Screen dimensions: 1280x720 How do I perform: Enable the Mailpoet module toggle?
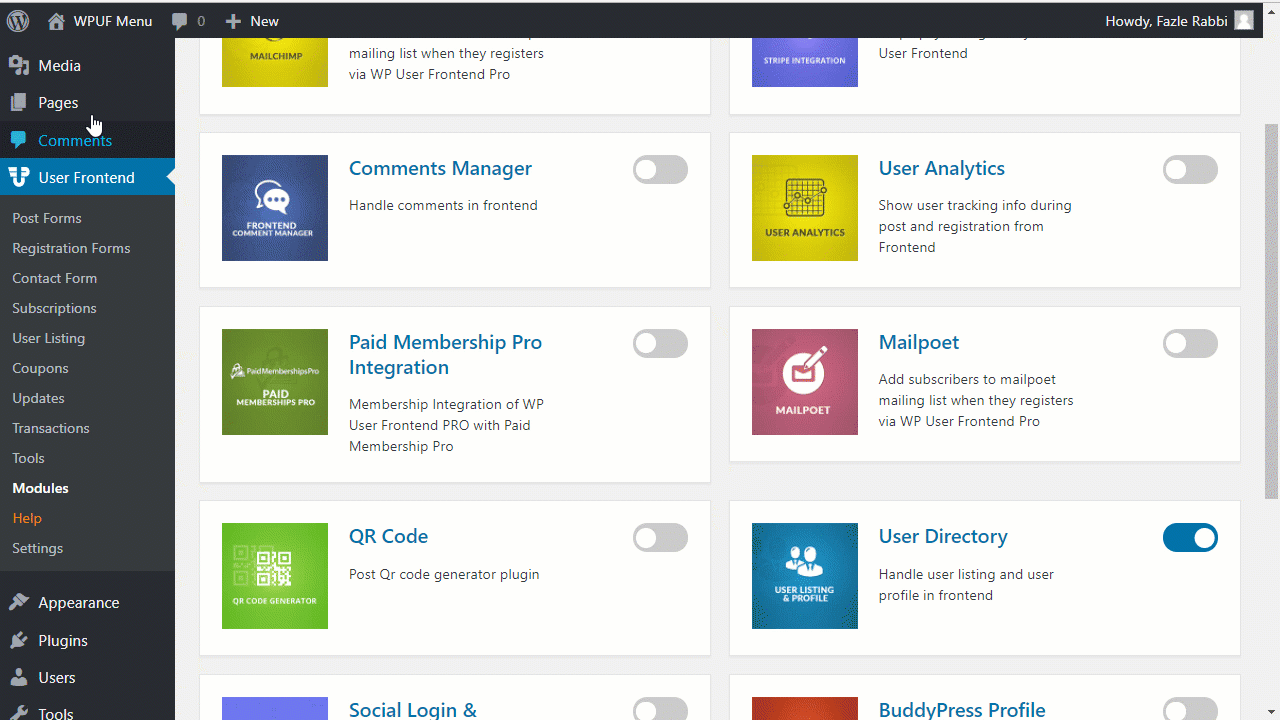point(1190,344)
